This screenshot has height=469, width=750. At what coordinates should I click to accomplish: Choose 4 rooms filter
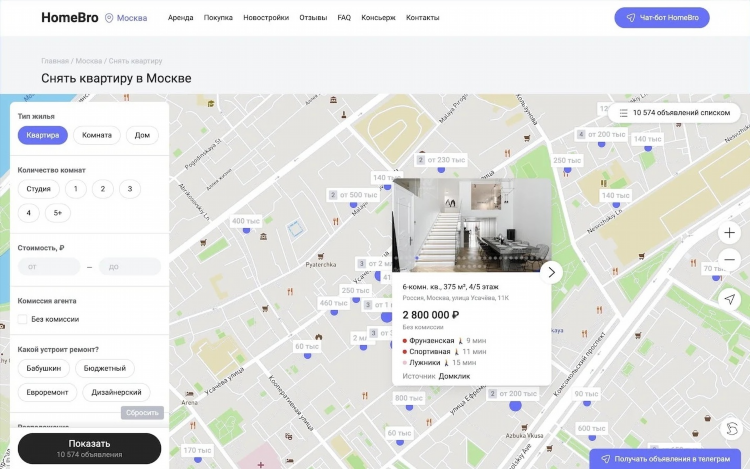[x=29, y=213]
